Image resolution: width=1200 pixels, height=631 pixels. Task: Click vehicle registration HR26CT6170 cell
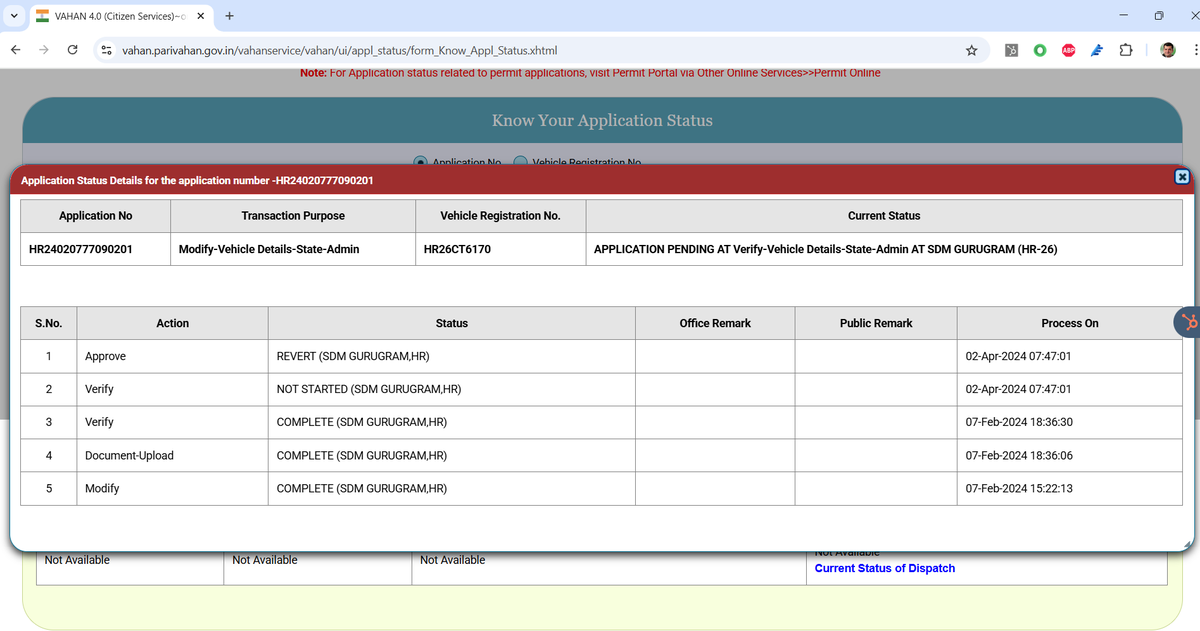501,249
